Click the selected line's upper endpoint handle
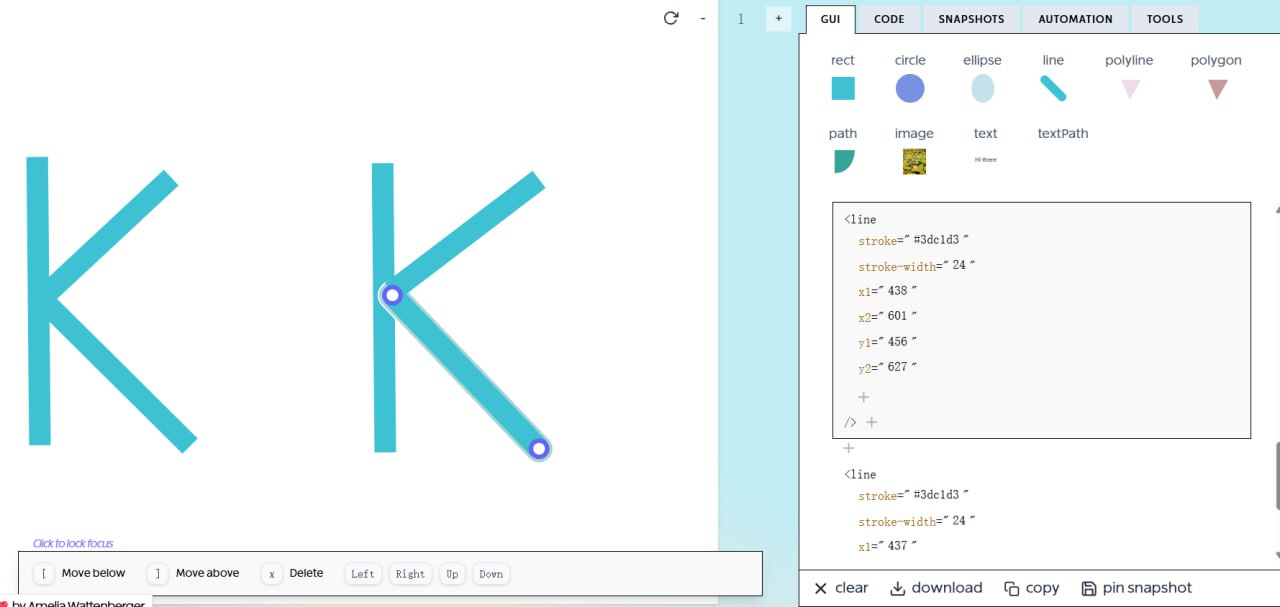 coord(392,295)
